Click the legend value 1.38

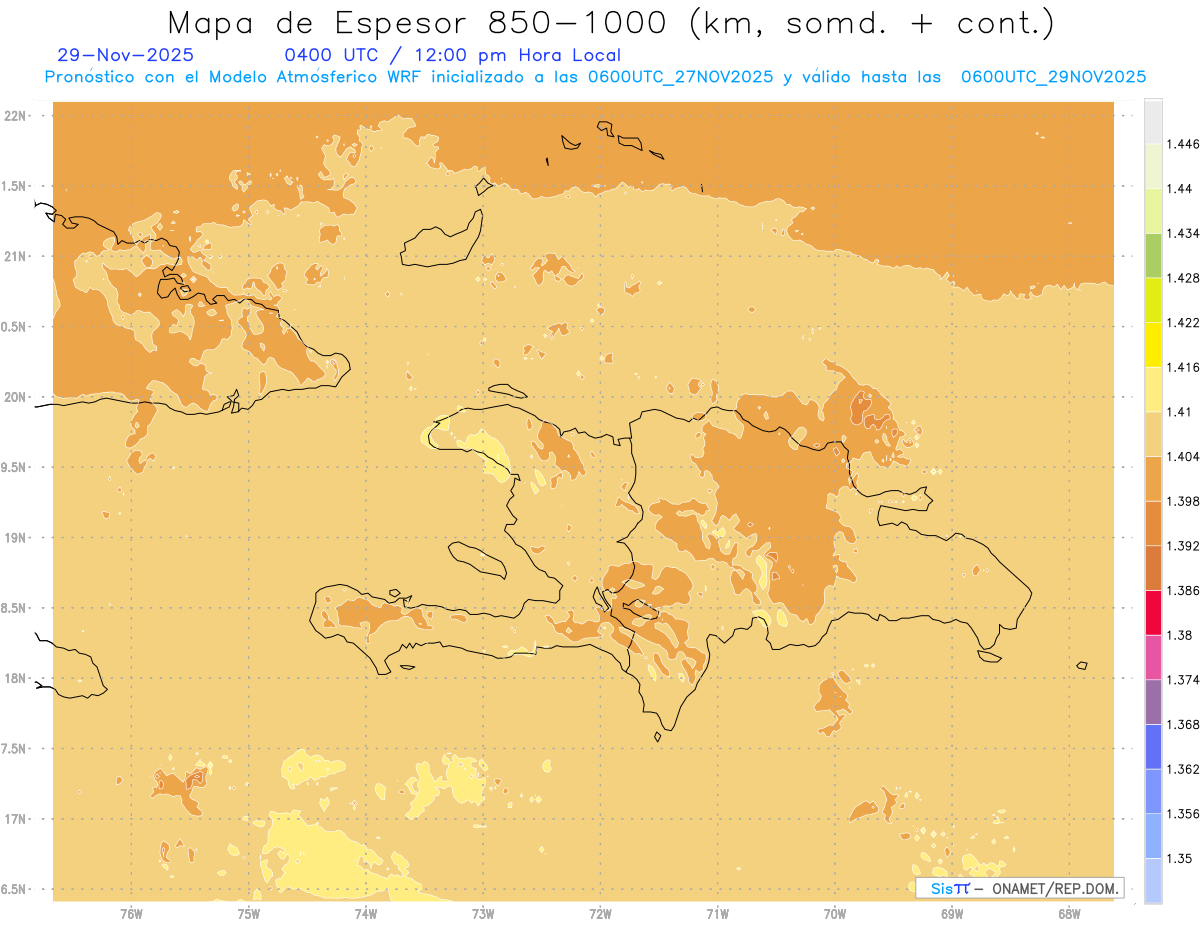coord(1180,635)
